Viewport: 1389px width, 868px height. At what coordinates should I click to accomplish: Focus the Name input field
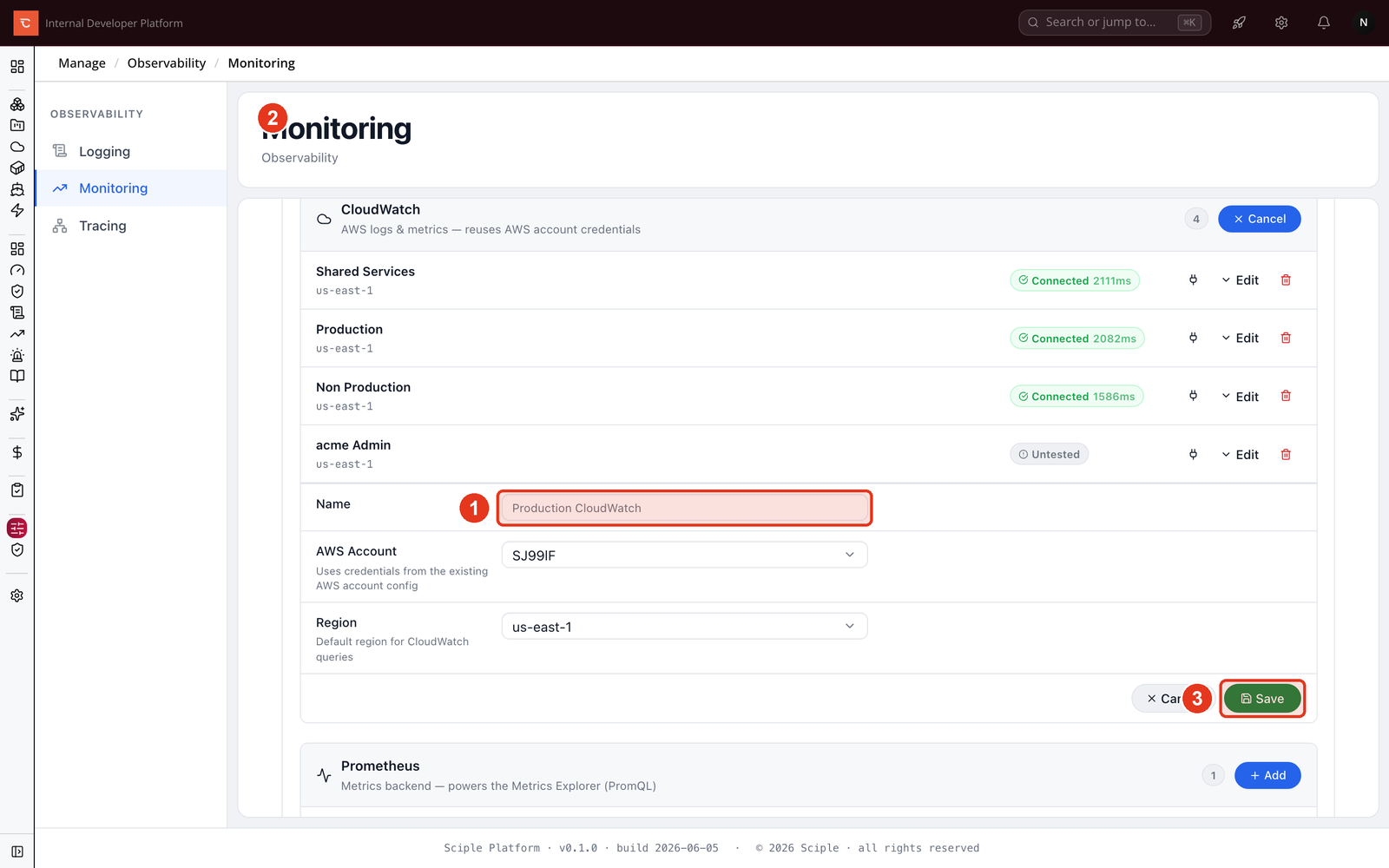pyautogui.click(x=684, y=508)
